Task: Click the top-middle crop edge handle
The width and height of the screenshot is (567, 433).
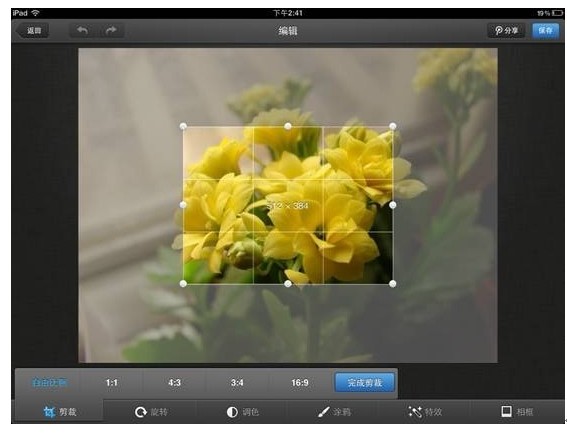Action: 288,126
